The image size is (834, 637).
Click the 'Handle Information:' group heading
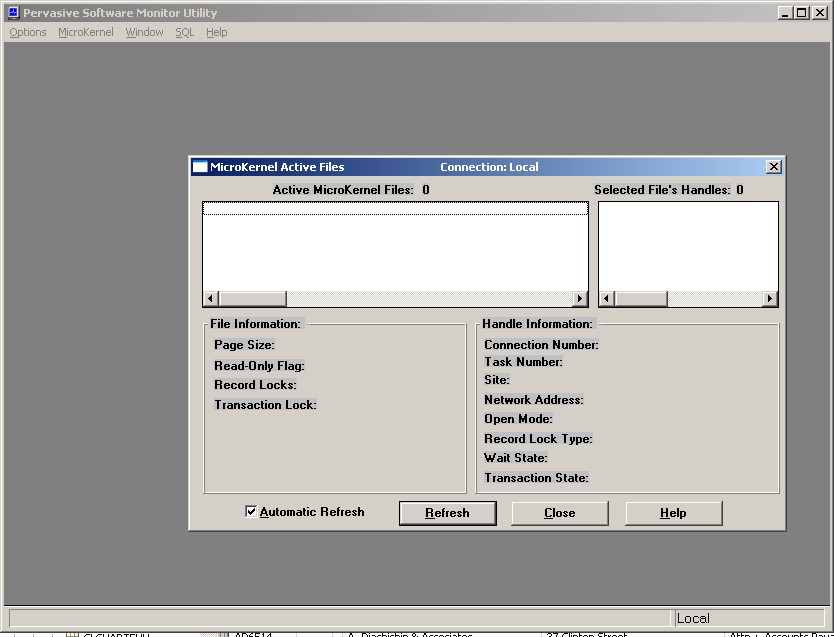coord(537,324)
